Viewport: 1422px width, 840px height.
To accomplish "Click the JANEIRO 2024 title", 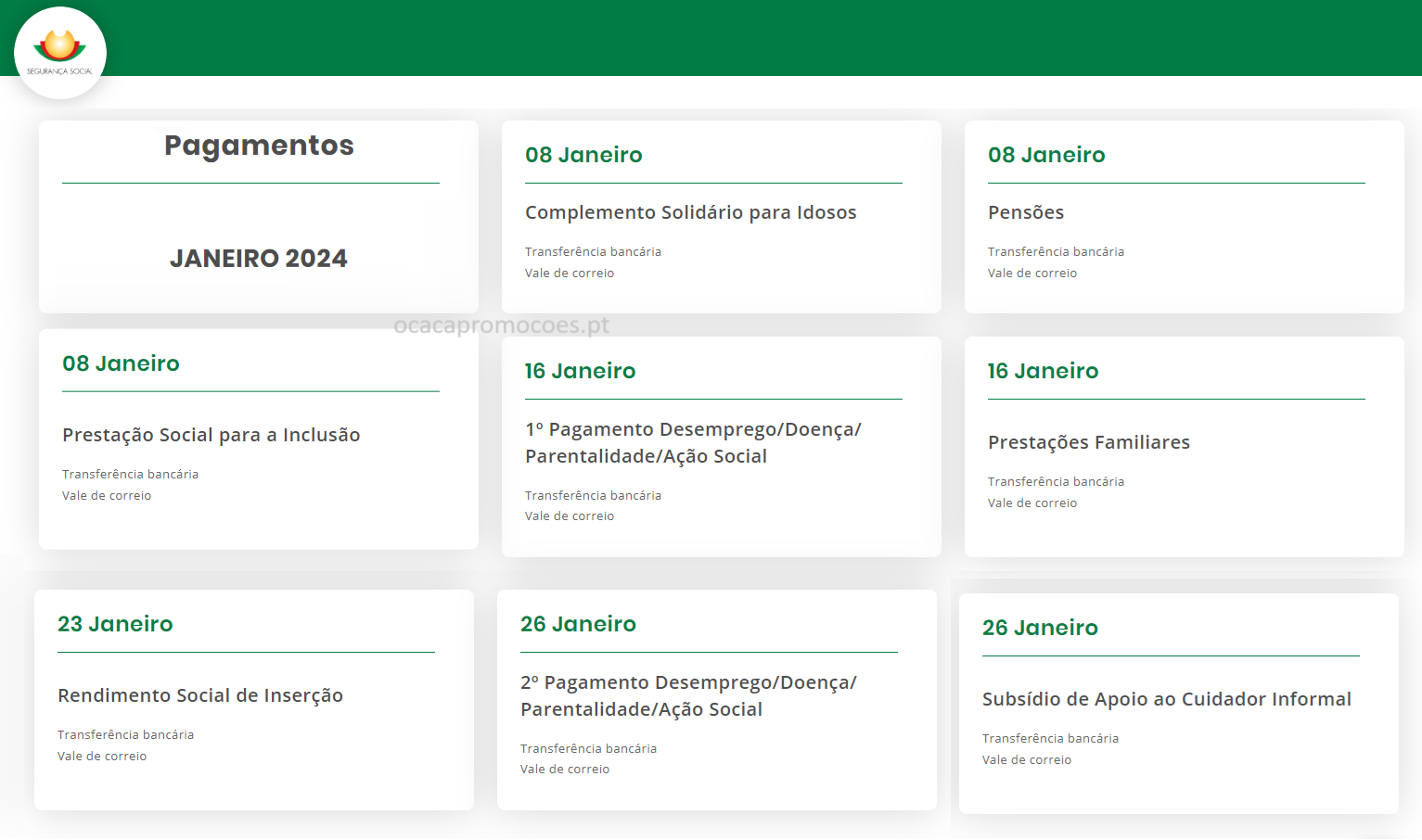I will click(259, 259).
